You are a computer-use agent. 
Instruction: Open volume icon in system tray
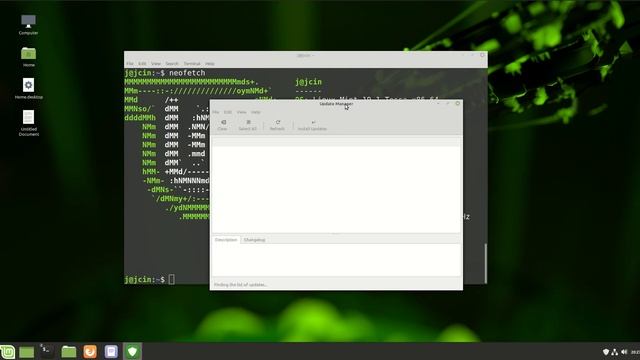tap(624, 352)
